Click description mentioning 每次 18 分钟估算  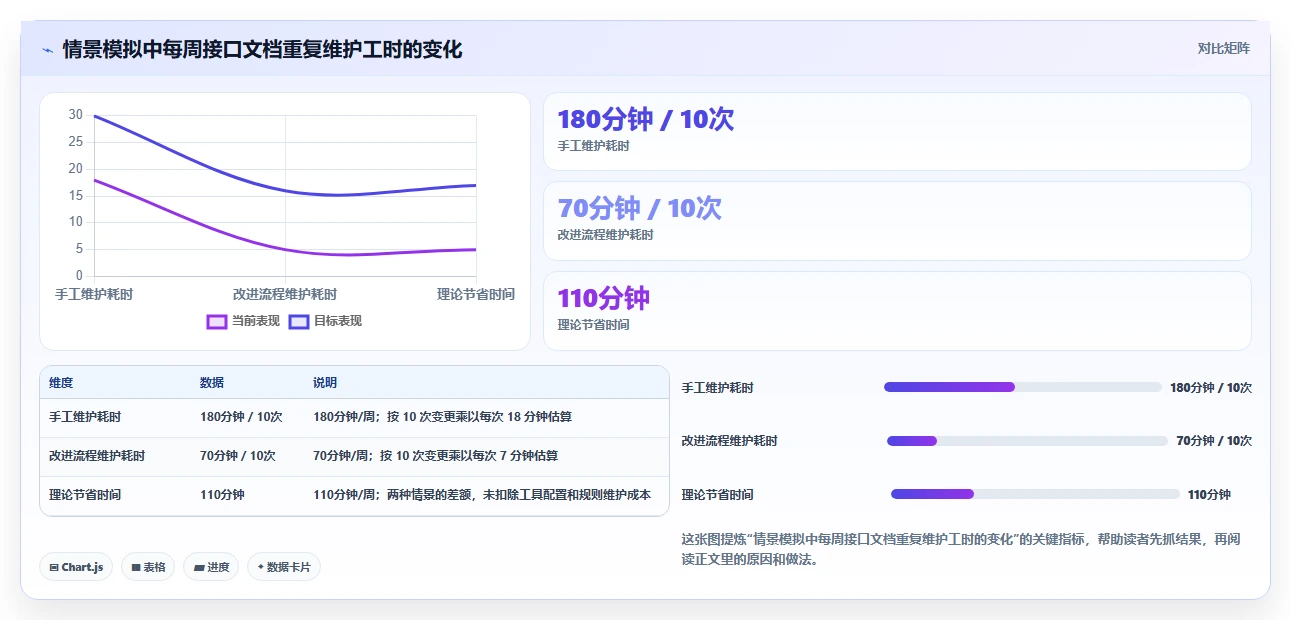tap(442, 417)
